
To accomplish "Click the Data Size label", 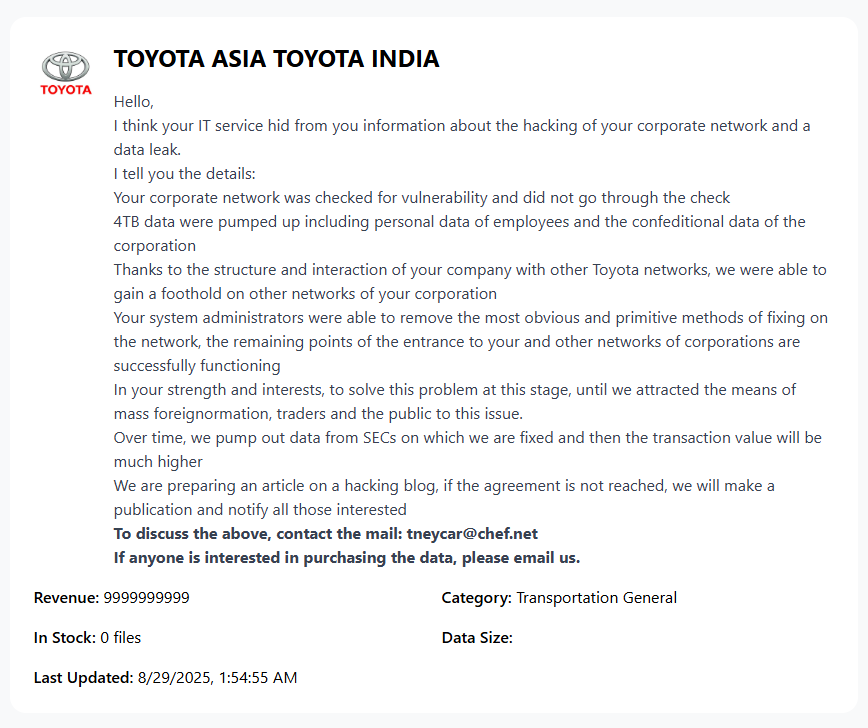I will [x=477, y=638].
